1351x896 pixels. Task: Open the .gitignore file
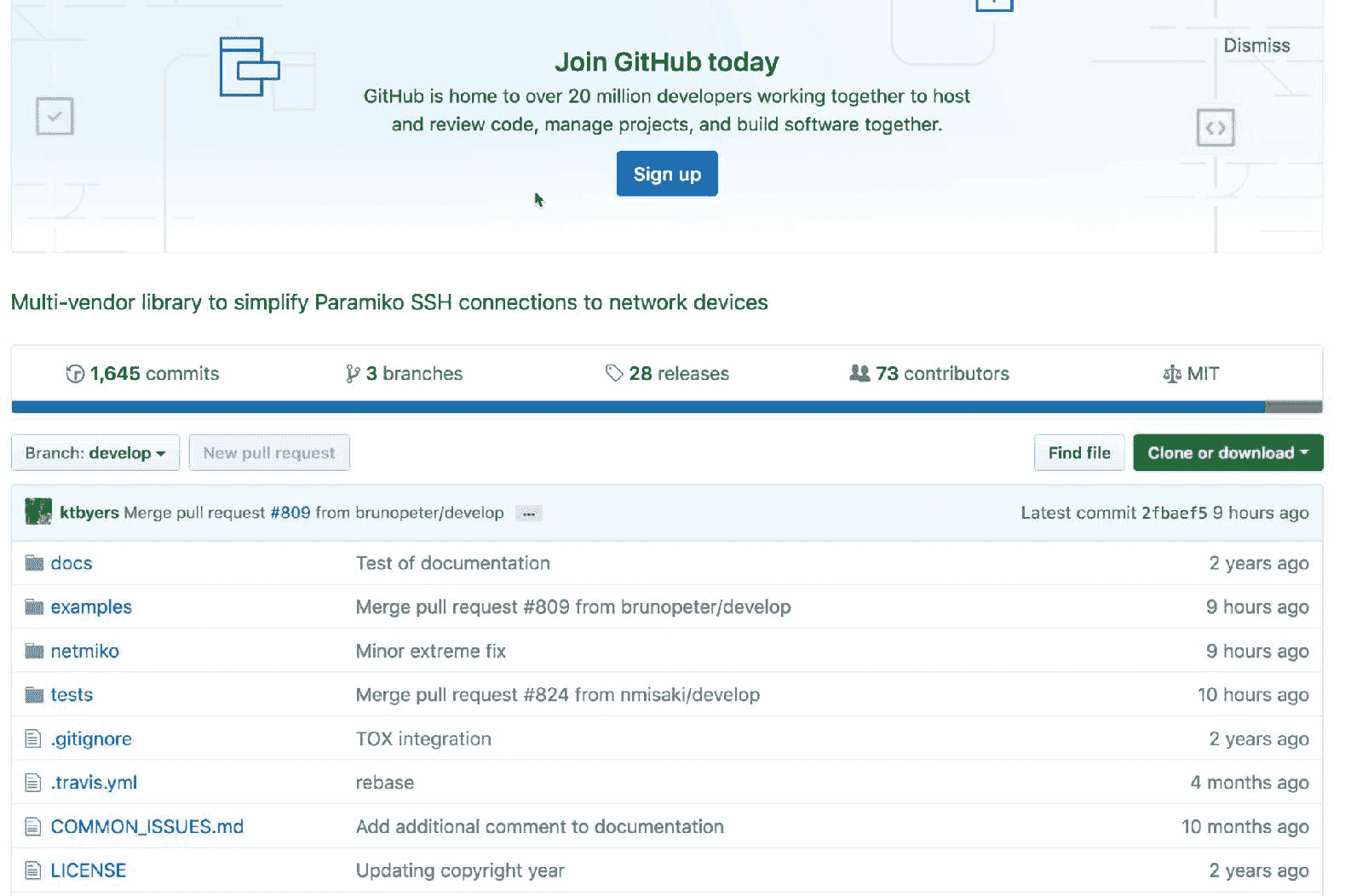[x=91, y=739]
